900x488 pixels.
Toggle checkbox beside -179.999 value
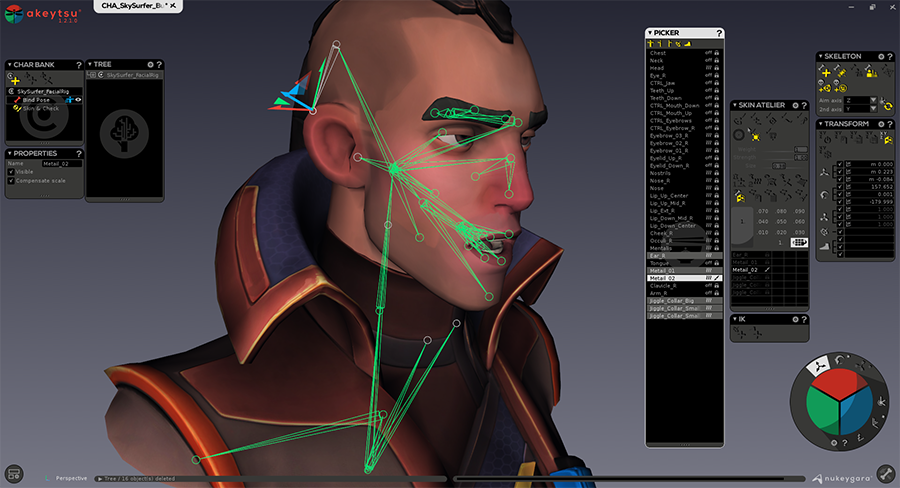coord(840,202)
